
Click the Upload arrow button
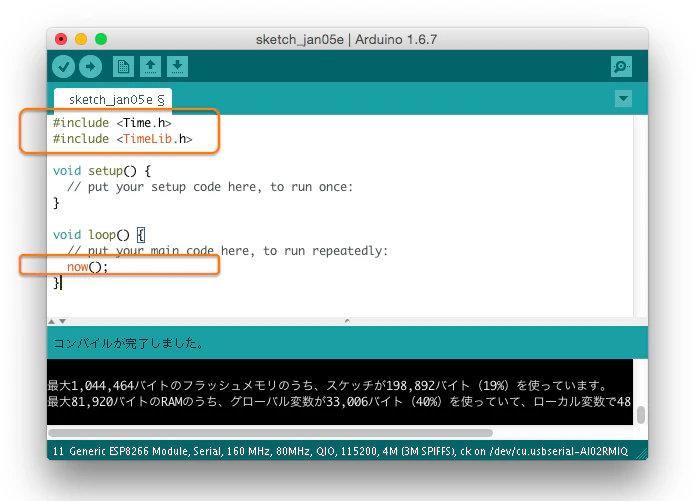coord(91,67)
